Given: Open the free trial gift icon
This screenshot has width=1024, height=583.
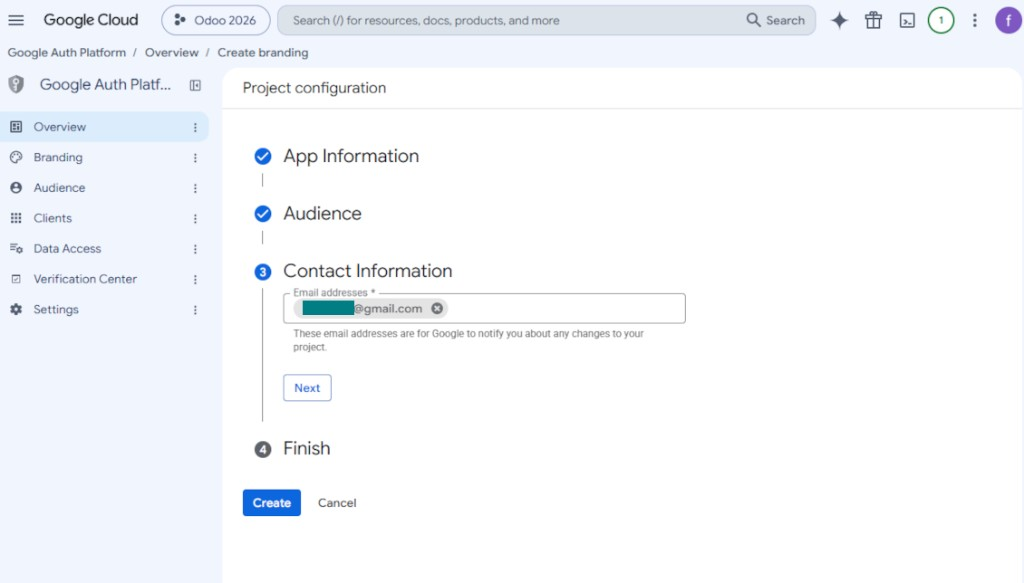Looking at the screenshot, I should [873, 20].
